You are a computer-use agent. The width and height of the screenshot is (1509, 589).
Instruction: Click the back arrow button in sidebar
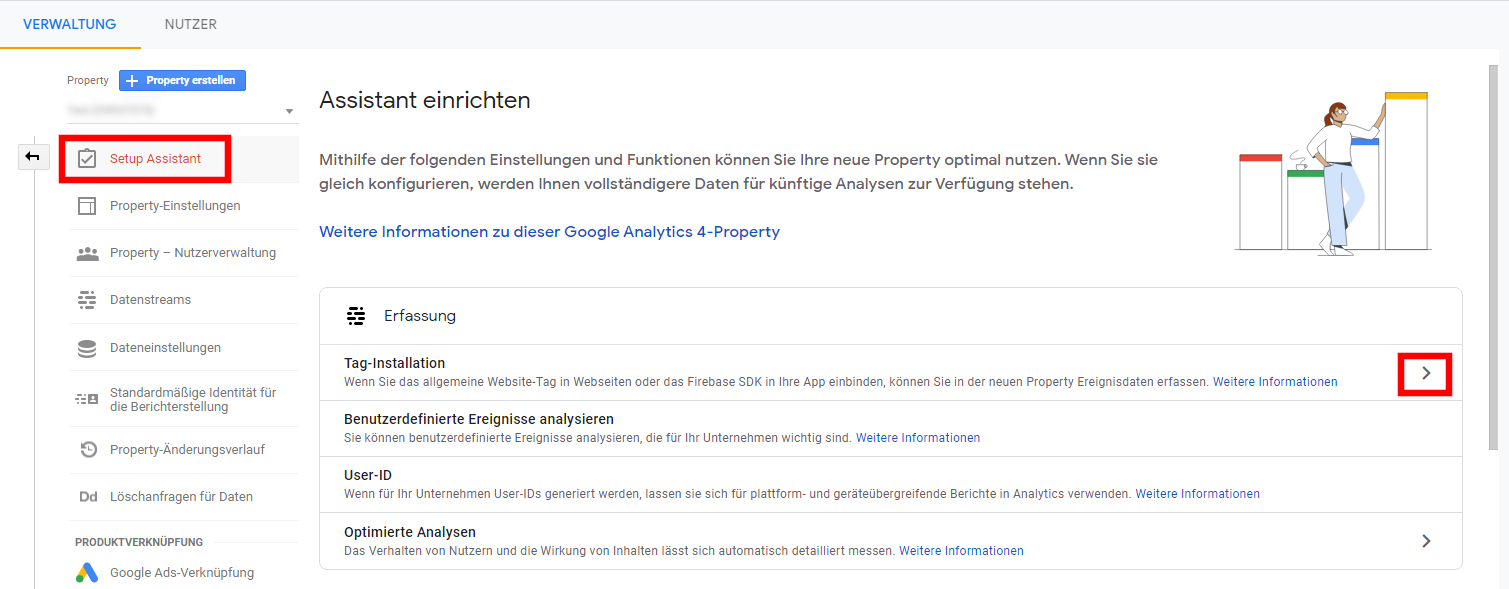point(33,157)
